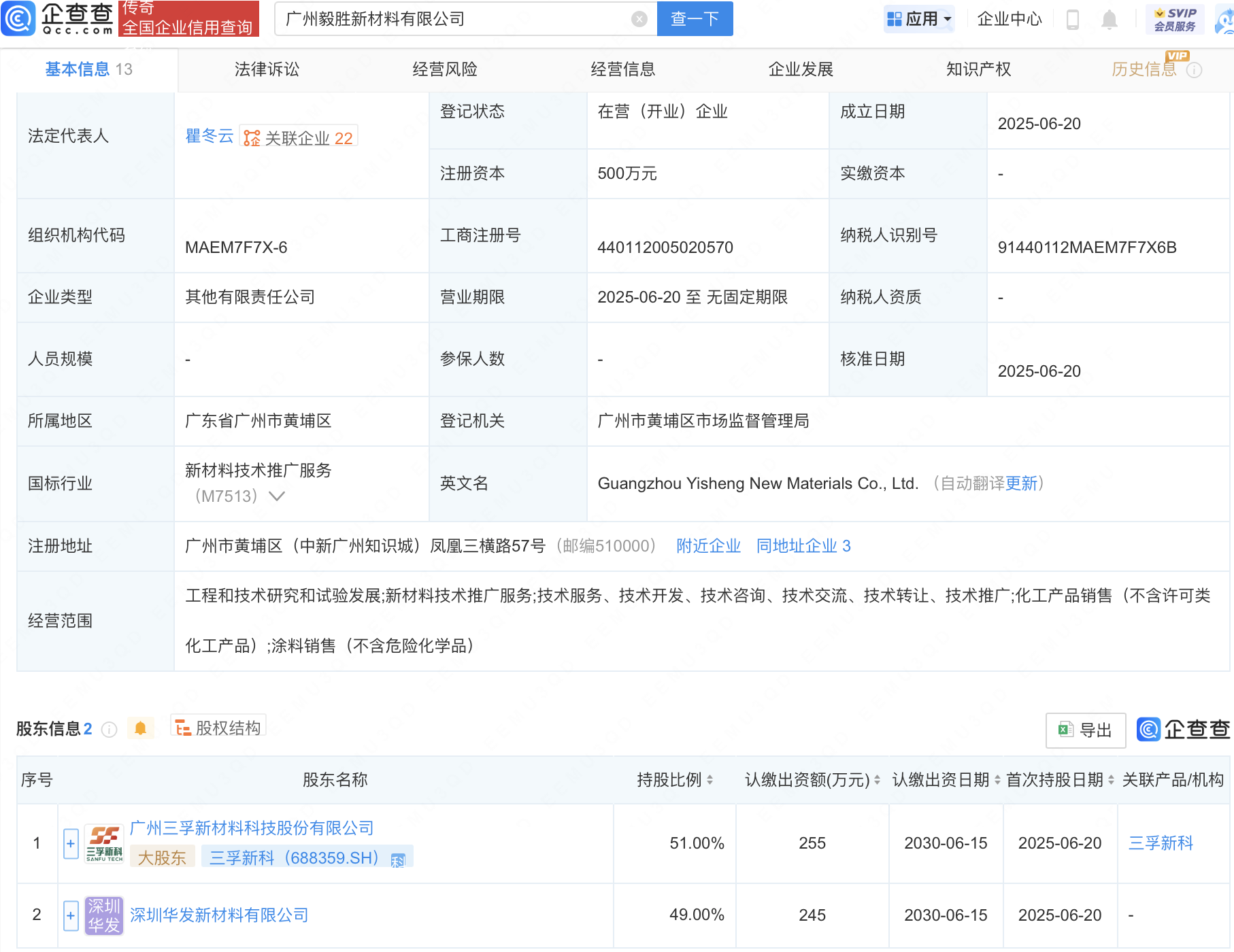The image size is (1234, 952).
Task: Click 大股东 tag
Action: (x=162, y=857)
